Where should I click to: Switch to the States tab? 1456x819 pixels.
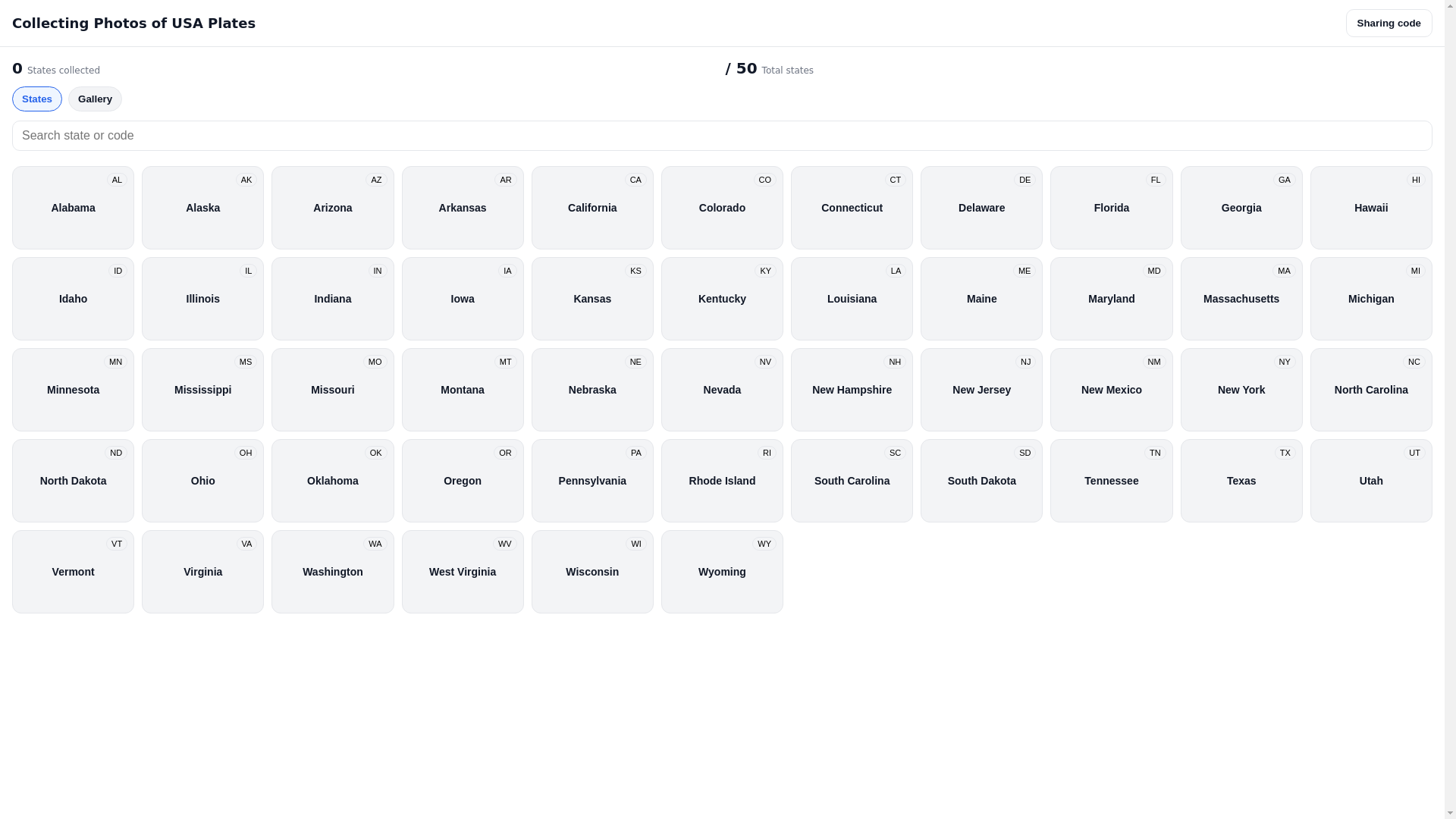37,99
